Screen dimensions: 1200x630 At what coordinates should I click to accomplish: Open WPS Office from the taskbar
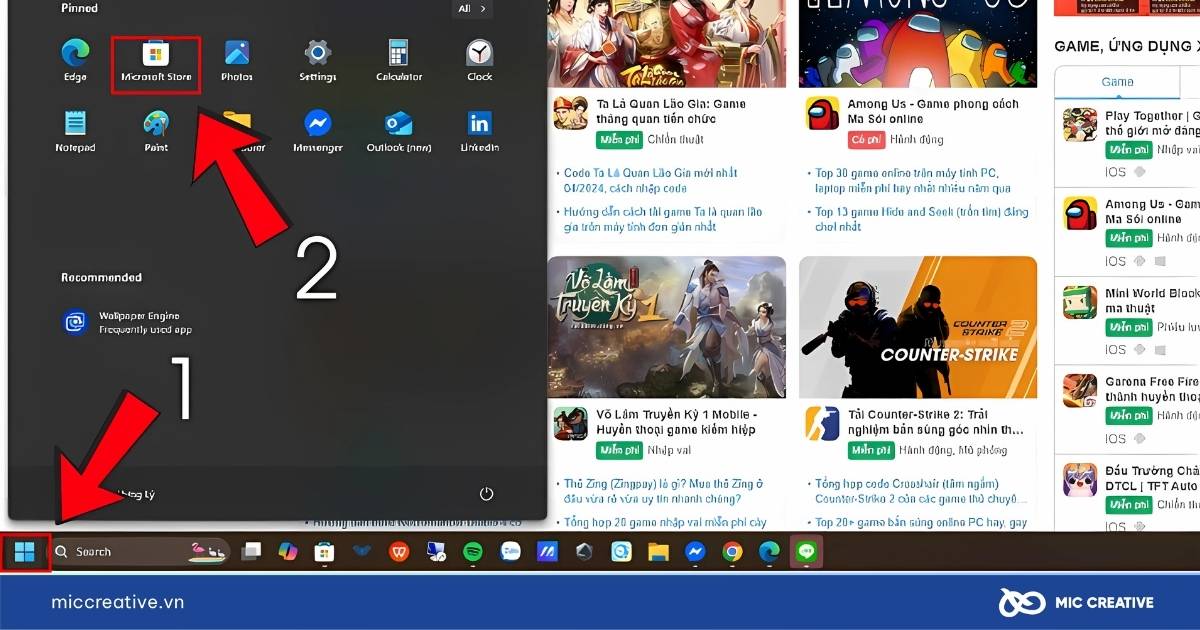coord(399,552)
